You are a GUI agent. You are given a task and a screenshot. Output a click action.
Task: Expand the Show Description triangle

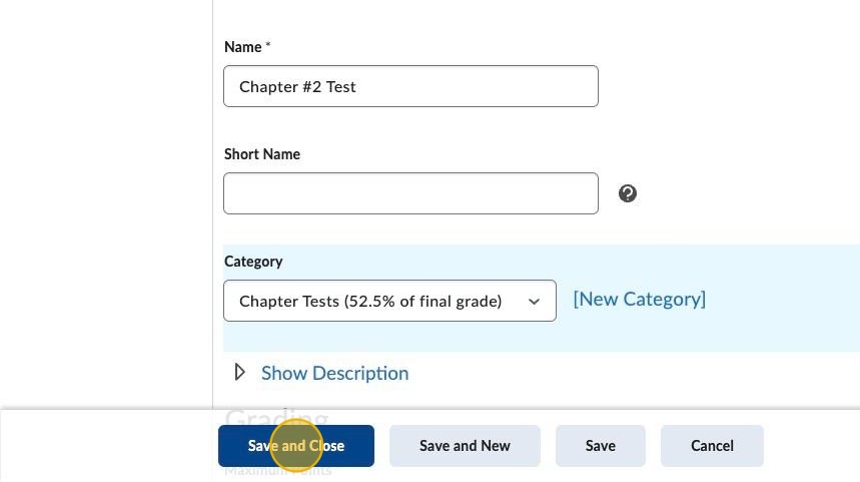(240, 372)
